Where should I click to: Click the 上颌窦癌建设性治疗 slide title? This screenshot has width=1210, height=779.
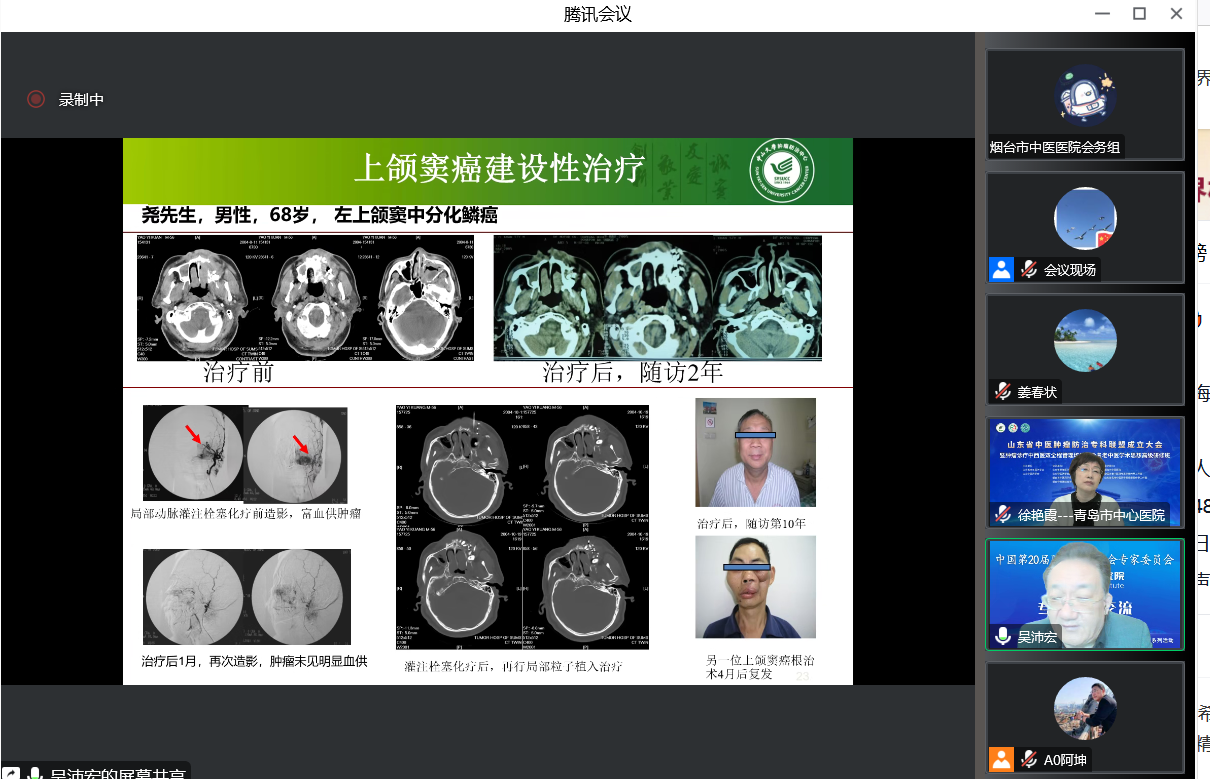tap(500, 169)
